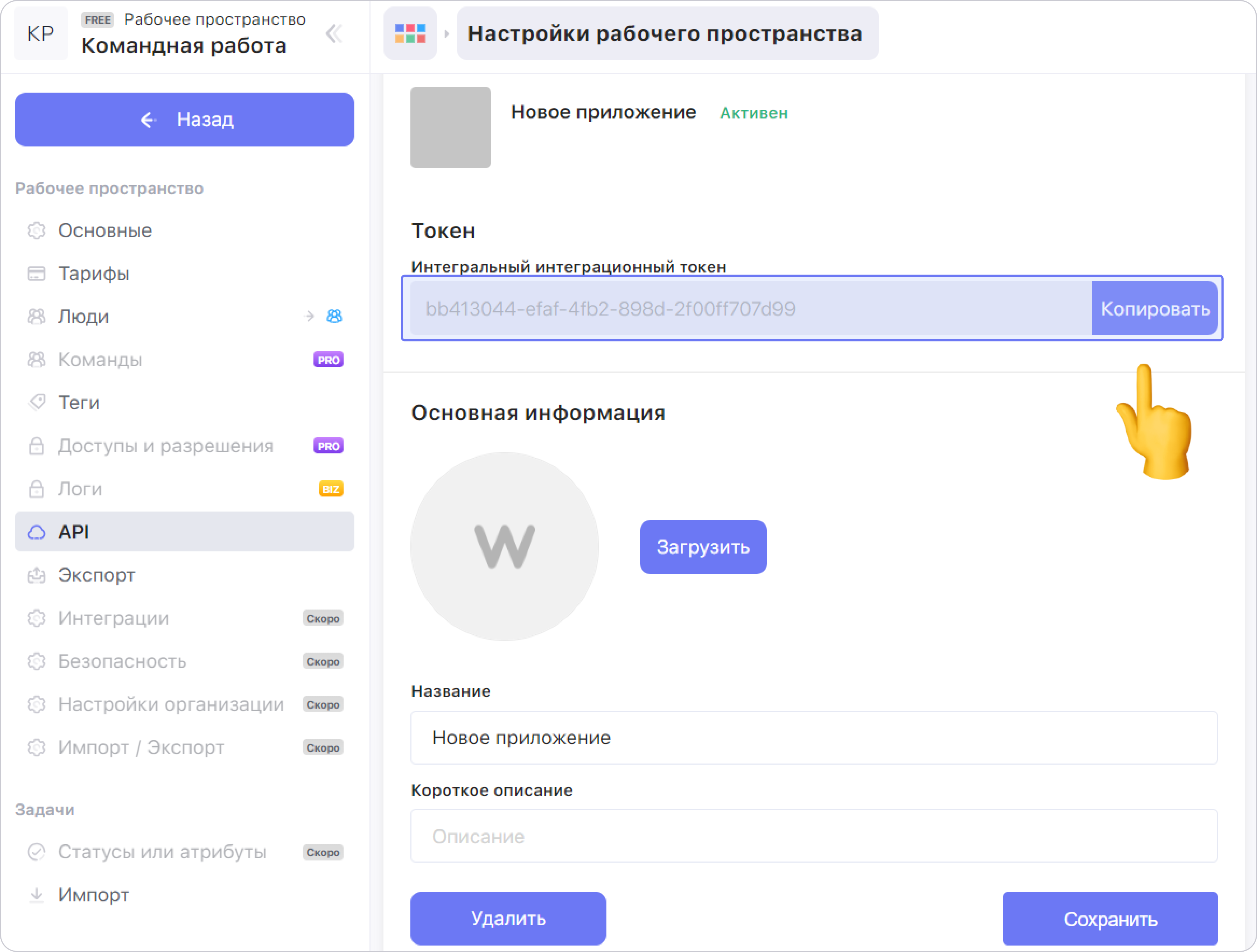Focus the Короткое описание field
Image resolution: width=1257 pixels, height=952 pixels.
pos(814,836)
